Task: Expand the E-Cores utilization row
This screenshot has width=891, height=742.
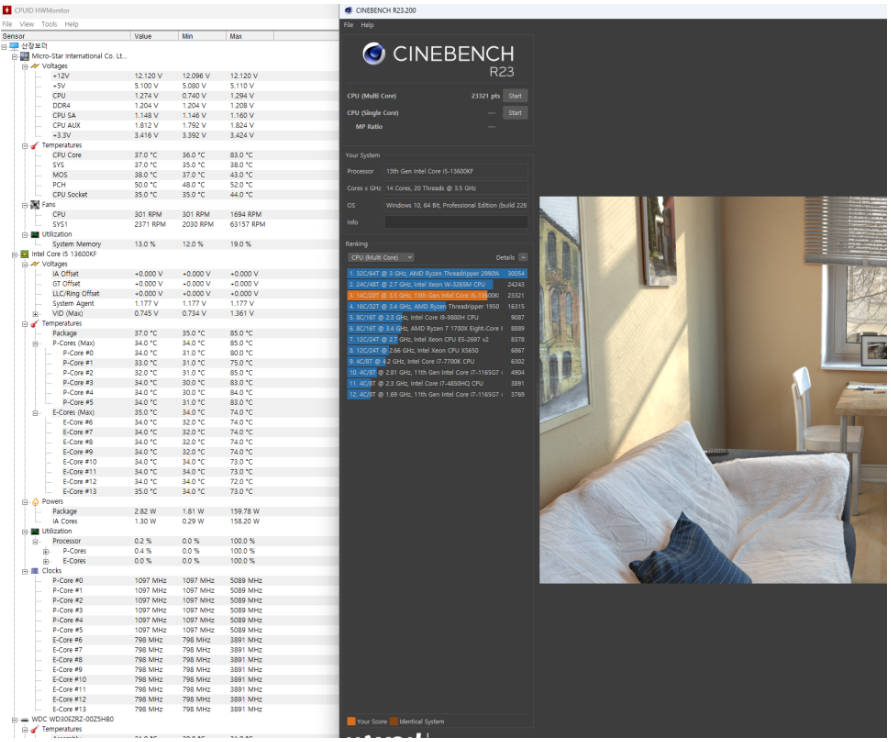Action: click(46, 561)
